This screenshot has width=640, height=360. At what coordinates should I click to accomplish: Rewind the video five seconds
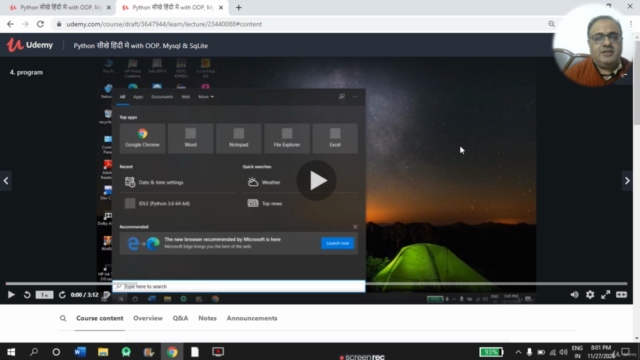(x=27, y=295)
